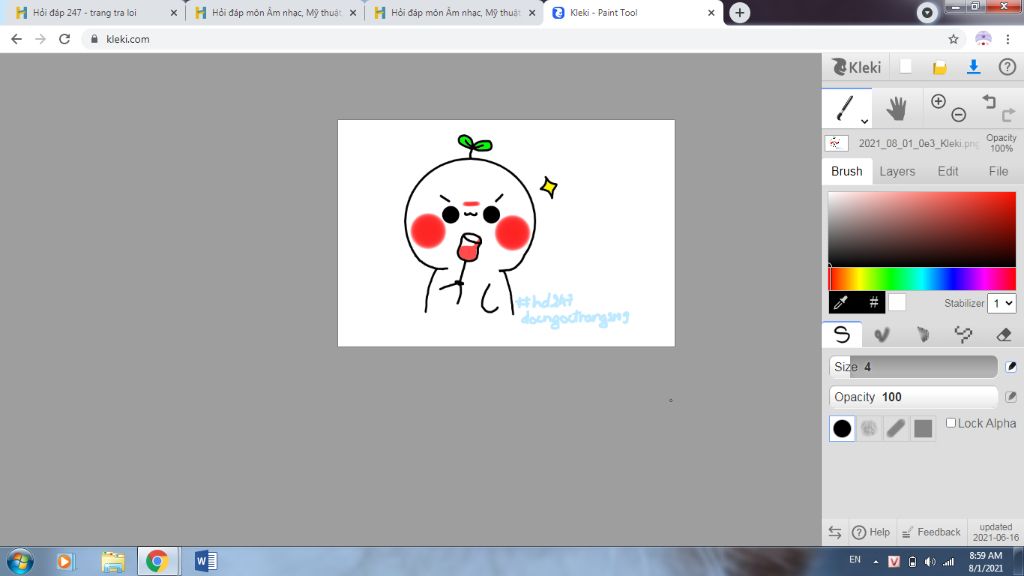This screenshot has height=576, width=1024.
Task: Select the Pixel brush type
Action: point(963,335)
